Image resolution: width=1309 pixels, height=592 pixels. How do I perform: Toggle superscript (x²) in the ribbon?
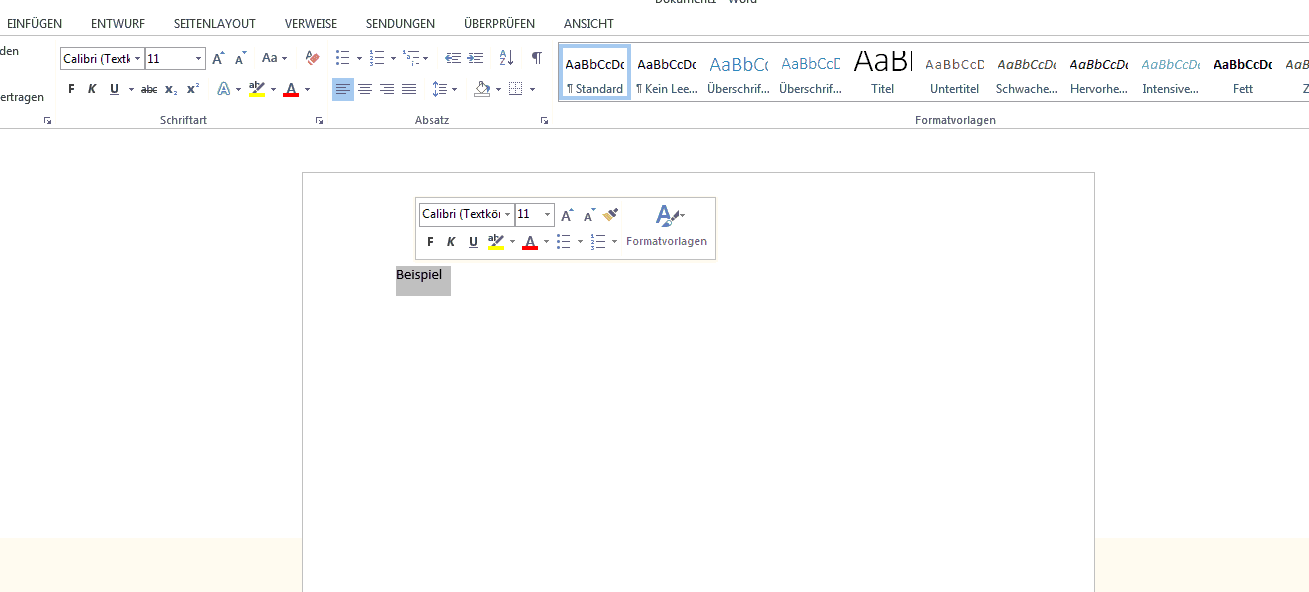193,89
